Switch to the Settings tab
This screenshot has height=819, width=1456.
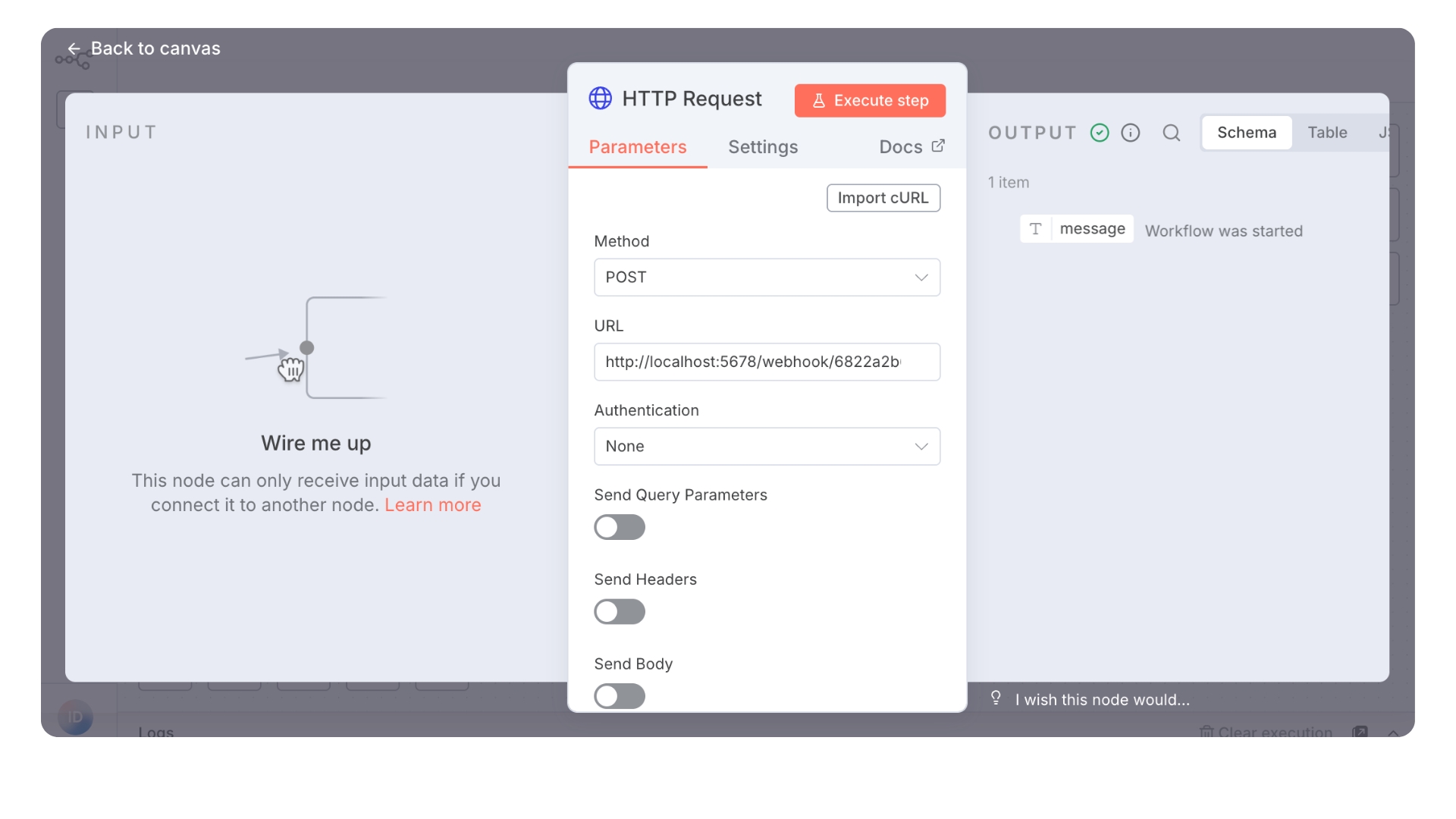(x=763, y=147)
